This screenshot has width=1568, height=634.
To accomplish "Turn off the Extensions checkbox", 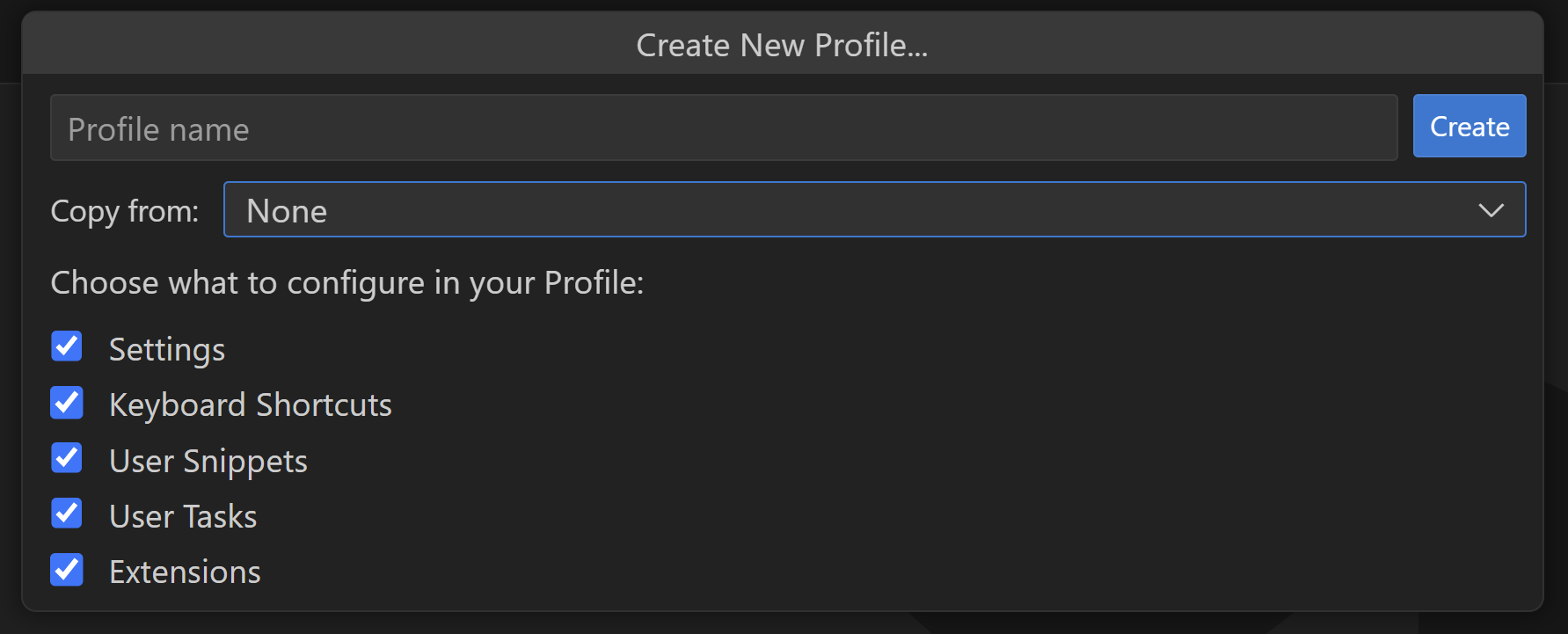I will tap(67, 570).
